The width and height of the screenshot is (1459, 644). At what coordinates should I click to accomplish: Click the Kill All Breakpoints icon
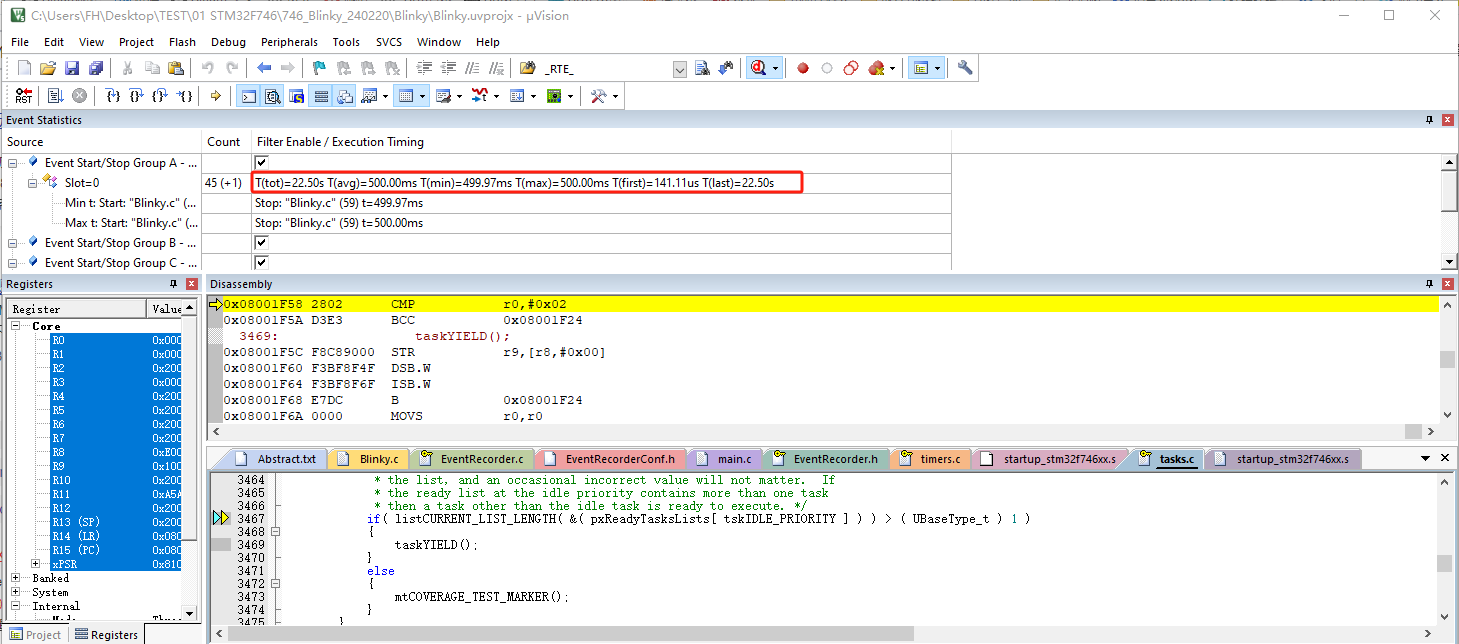tap(877, 68)
